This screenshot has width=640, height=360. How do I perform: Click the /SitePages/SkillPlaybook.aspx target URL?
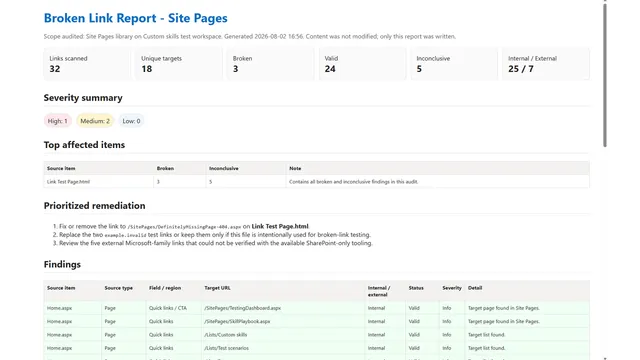coord(237,322)
